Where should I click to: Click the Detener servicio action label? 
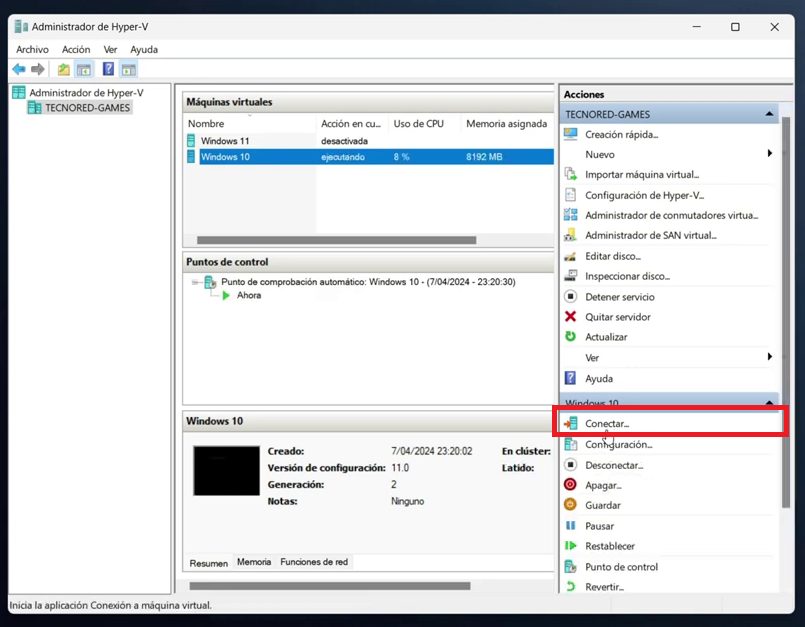(620, 297)
